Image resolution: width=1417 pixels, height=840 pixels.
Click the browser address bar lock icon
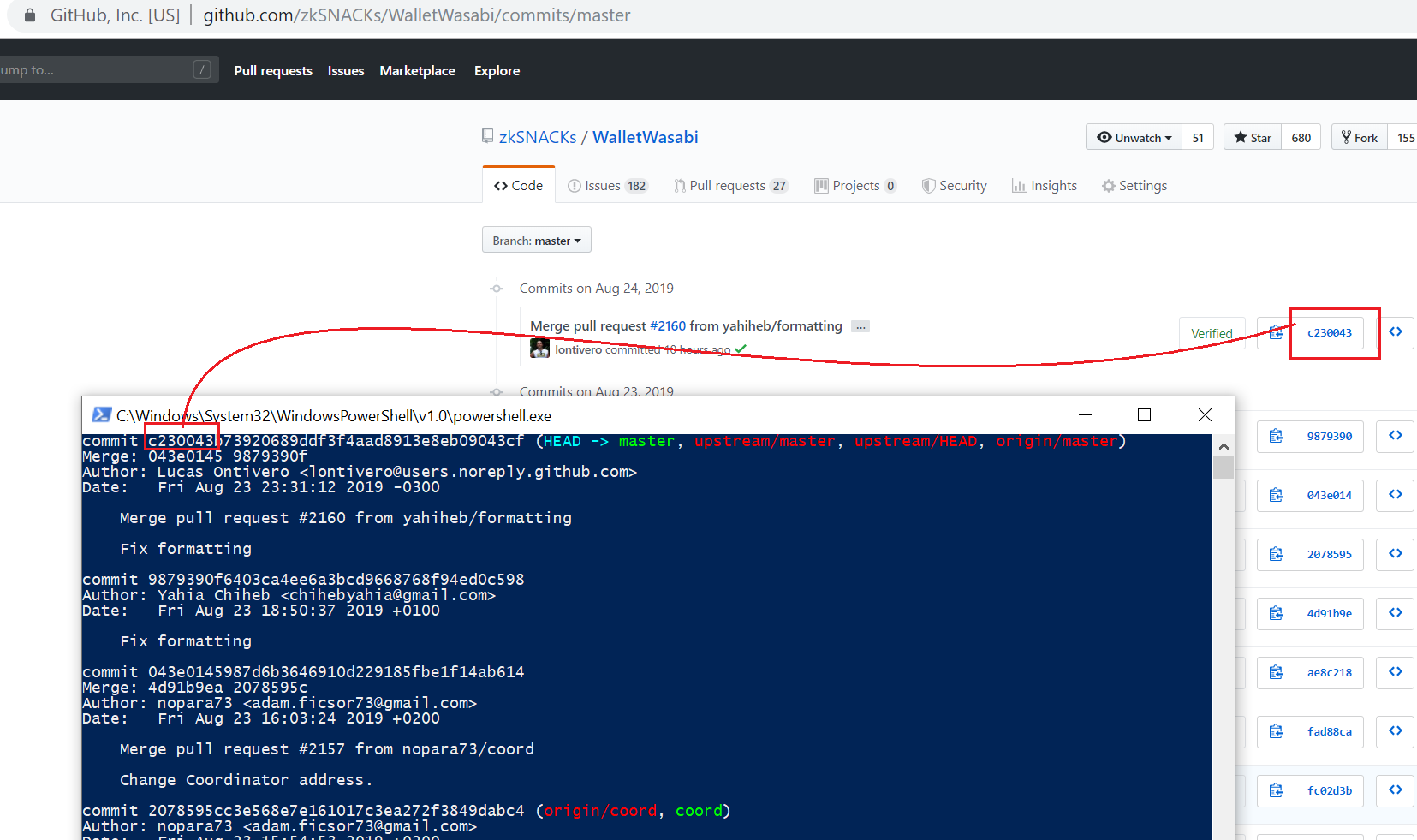tap(30, 15)
